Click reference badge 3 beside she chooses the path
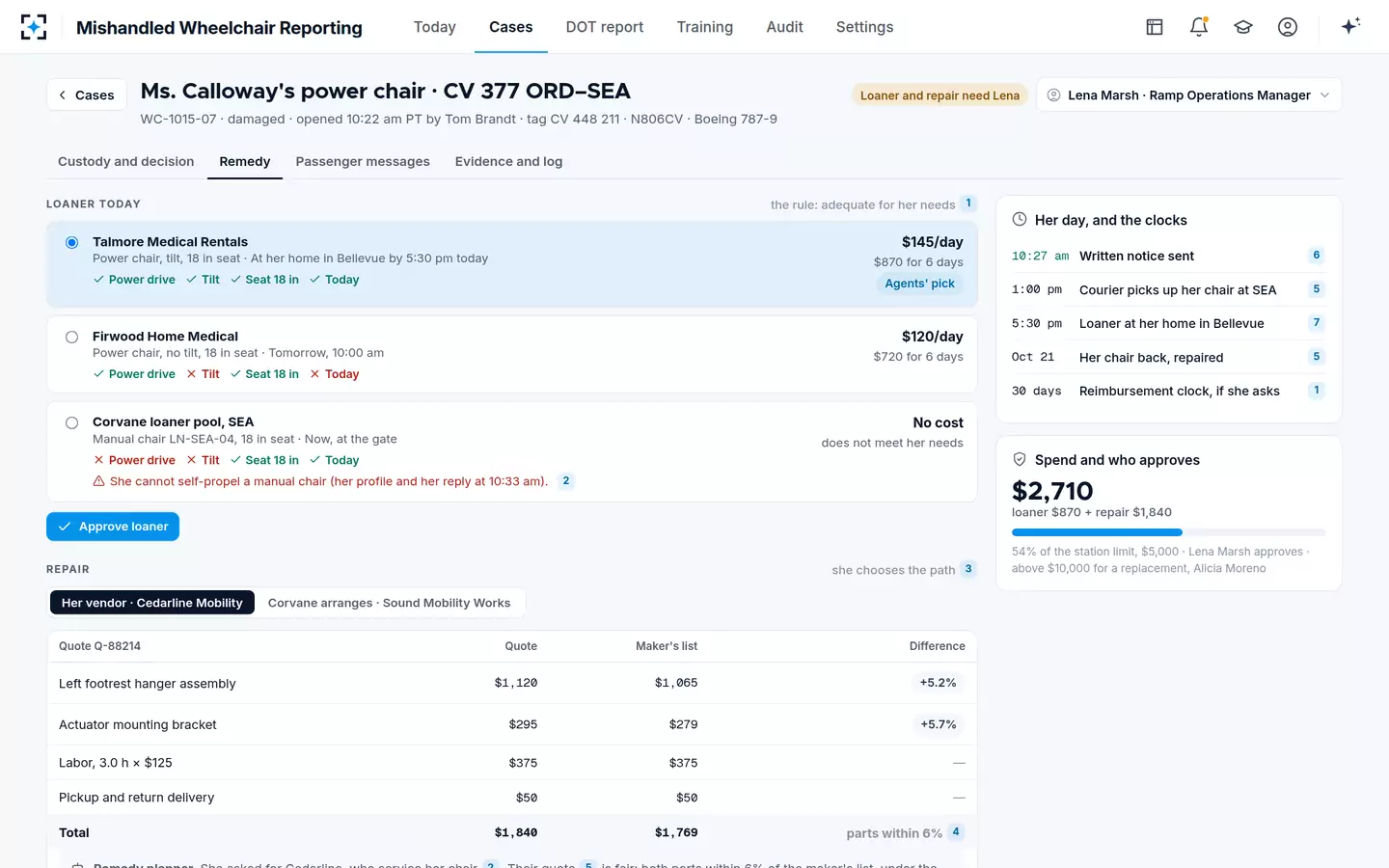Viewport: 1389px width, 868px height. [968, 569]
